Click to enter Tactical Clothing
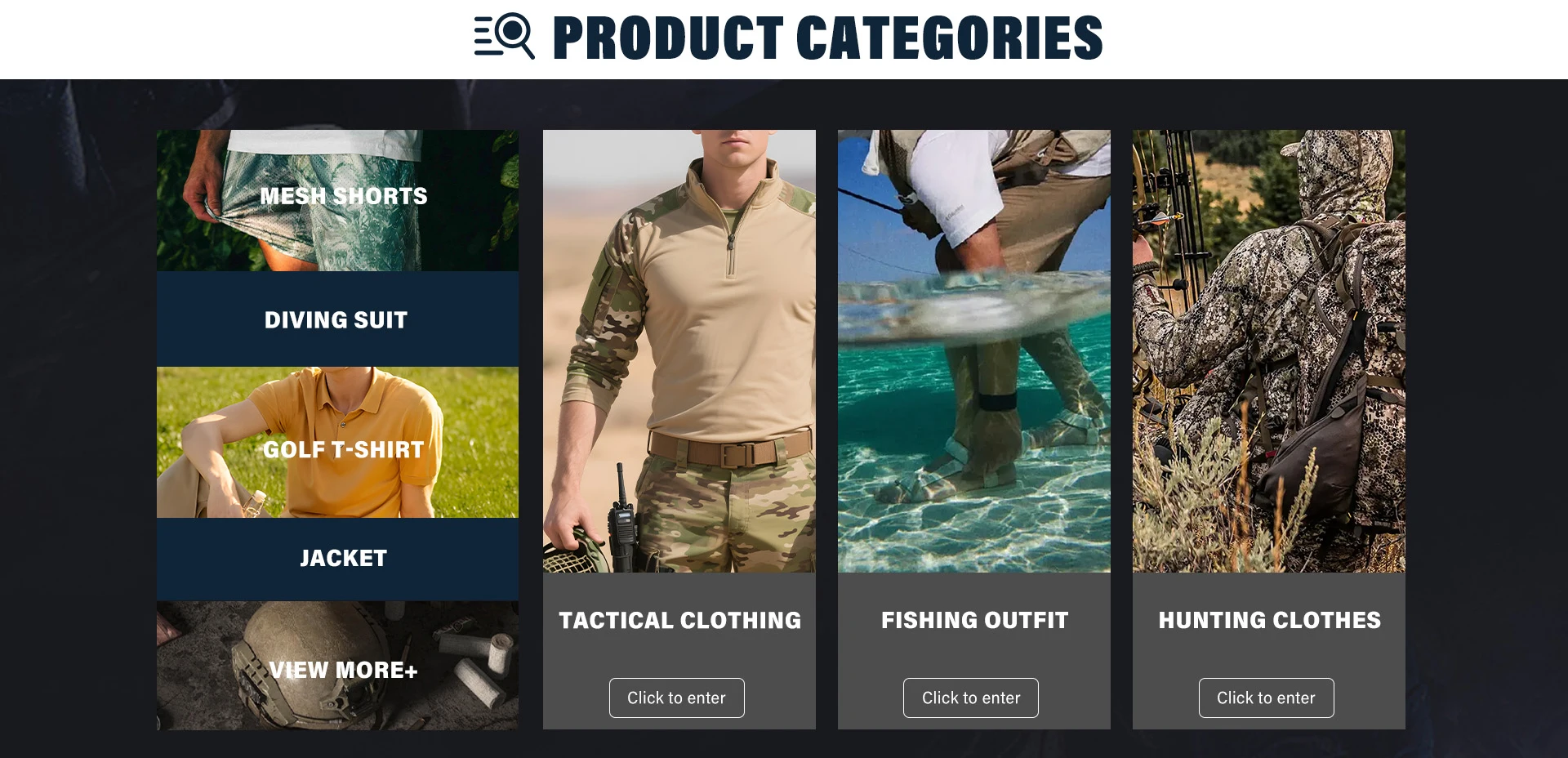This screenshot has width=1568, height=758. pos(676,698)
